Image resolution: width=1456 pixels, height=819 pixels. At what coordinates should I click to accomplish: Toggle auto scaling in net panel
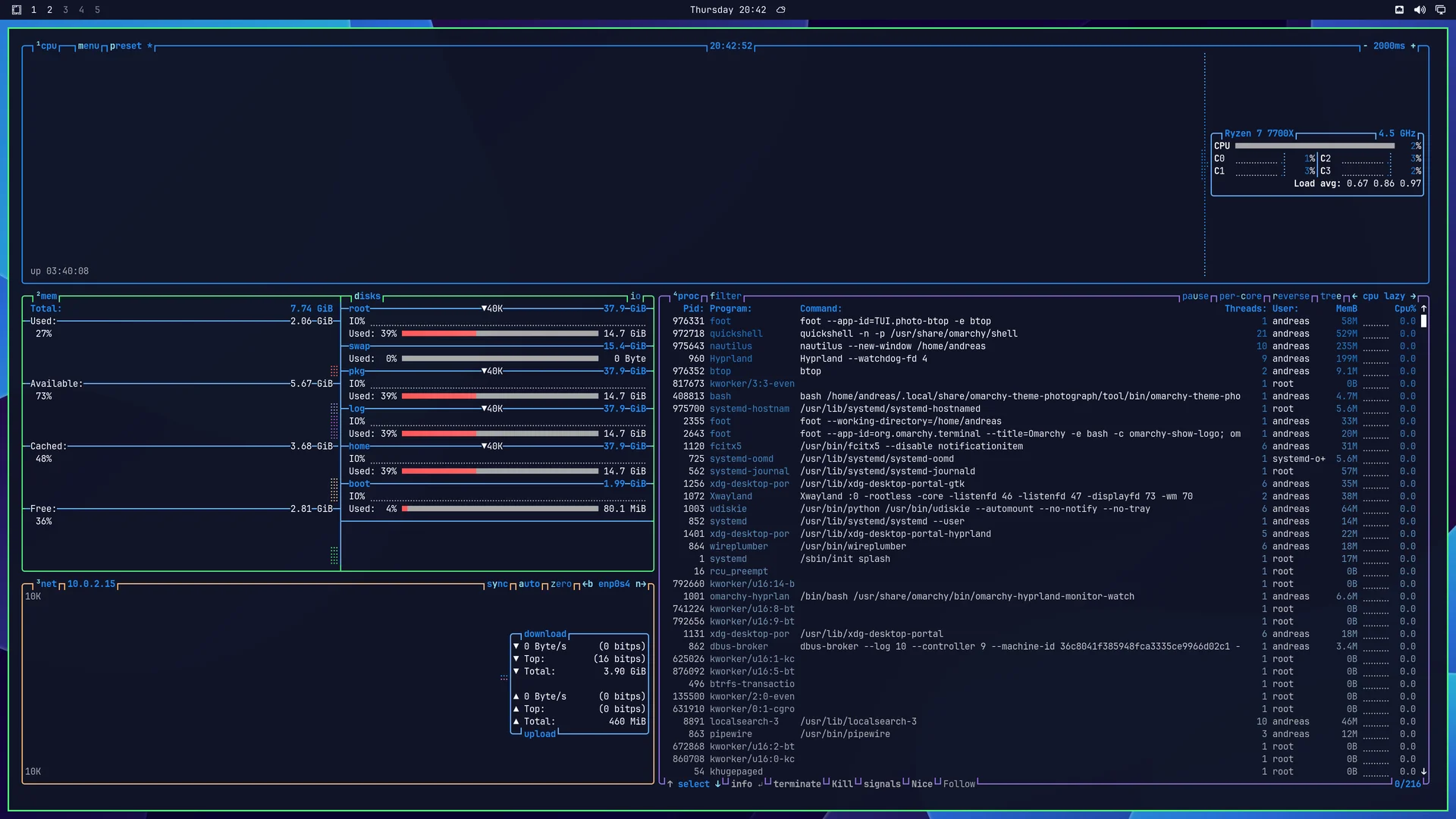click(x=529, y=584)
